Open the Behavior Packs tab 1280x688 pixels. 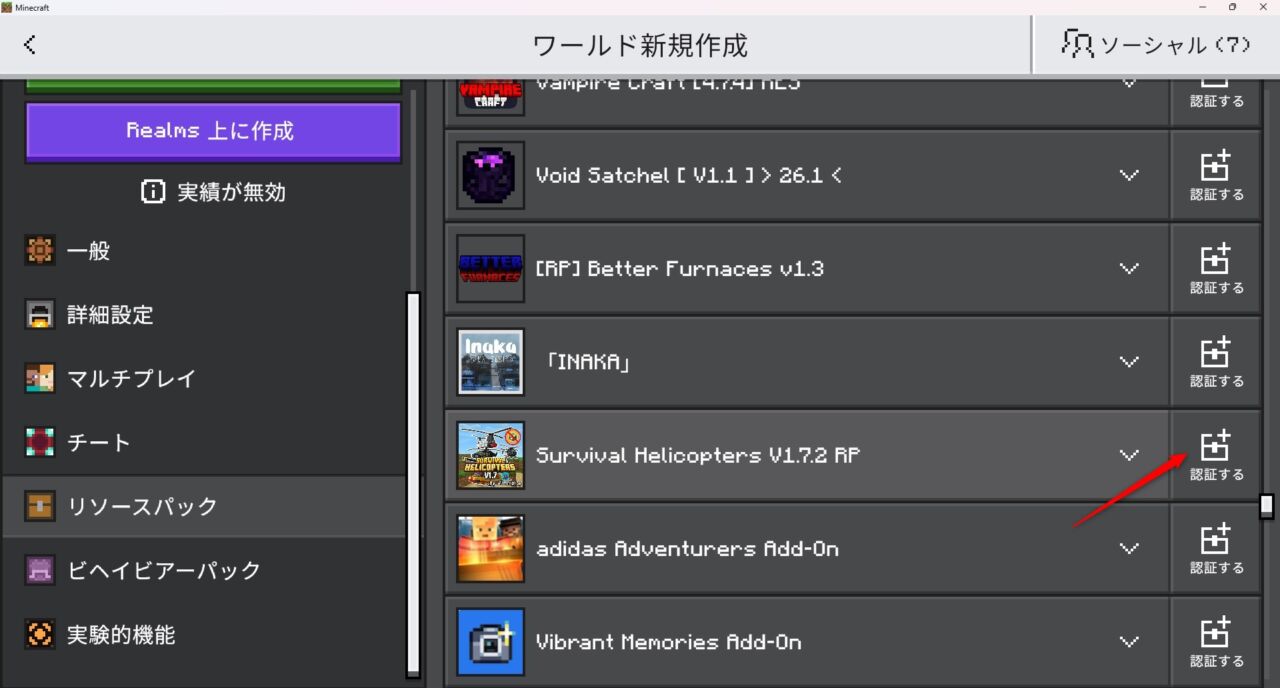click(205, 571)
